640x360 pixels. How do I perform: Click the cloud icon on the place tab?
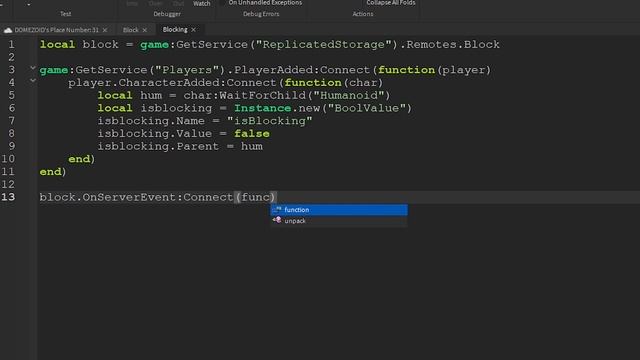pyautogui.click(x=8, y=30)
